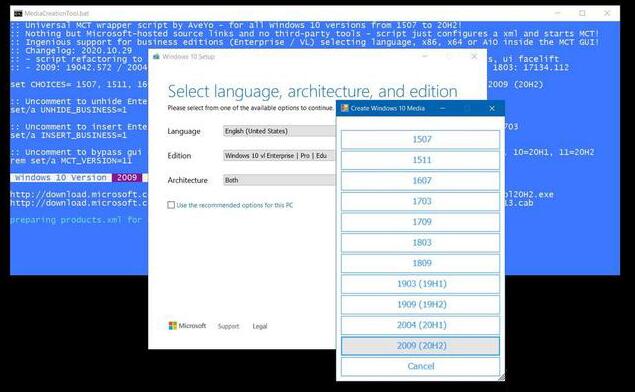This screenshot has width=635, height=392.
Task: Open the Support link in Windows 10 Setup
Action: pyautogui.click(x=228, y=326)
